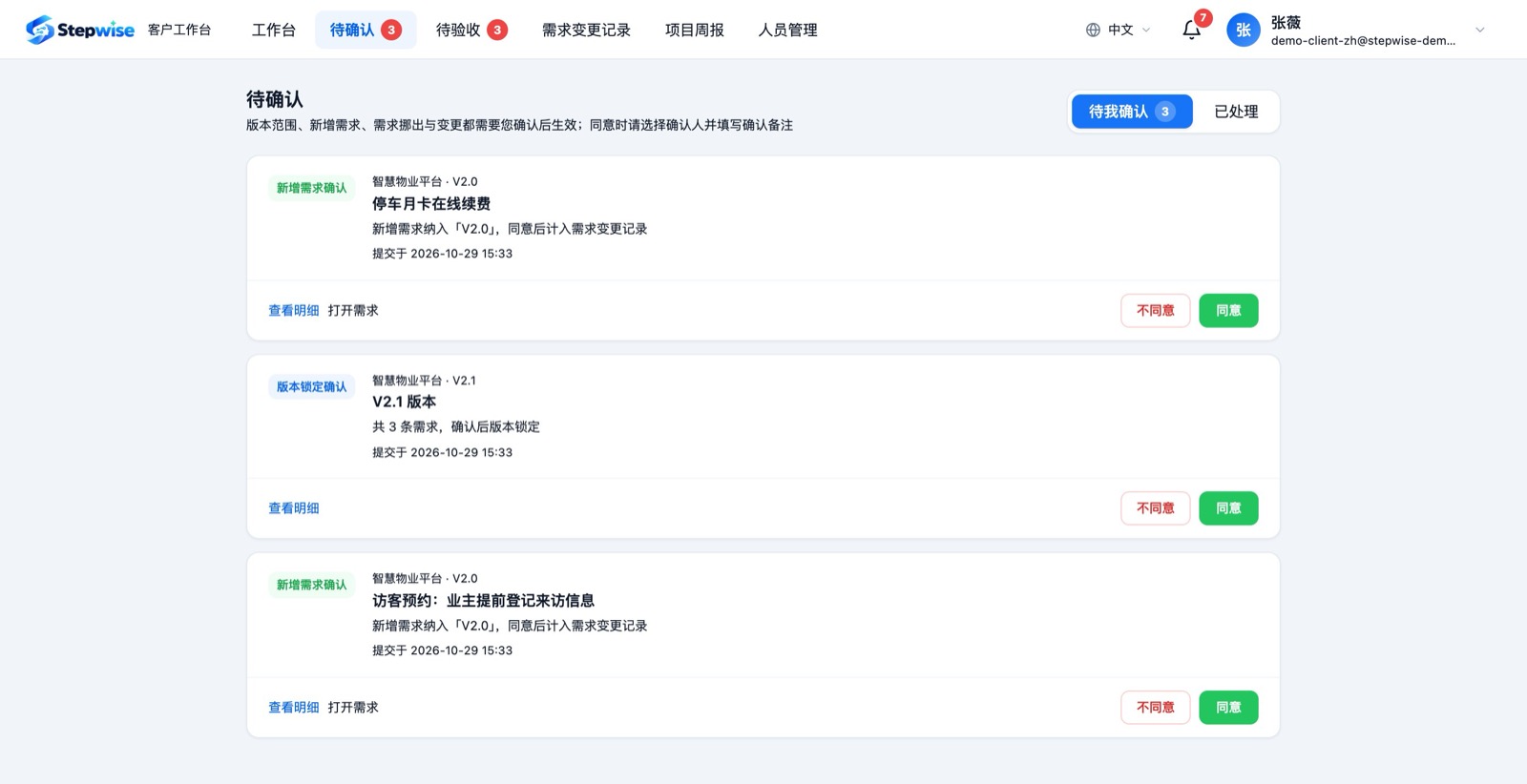This screenshot has width=1527, height=784.
Task: Open the 工作台 menu item
Action: point(274,30)
